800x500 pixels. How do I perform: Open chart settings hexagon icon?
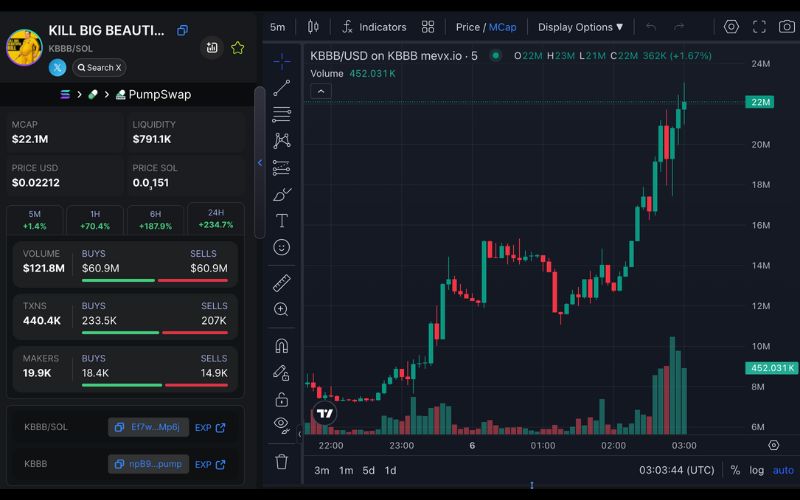pyautogui.click(x=731, y=27)
